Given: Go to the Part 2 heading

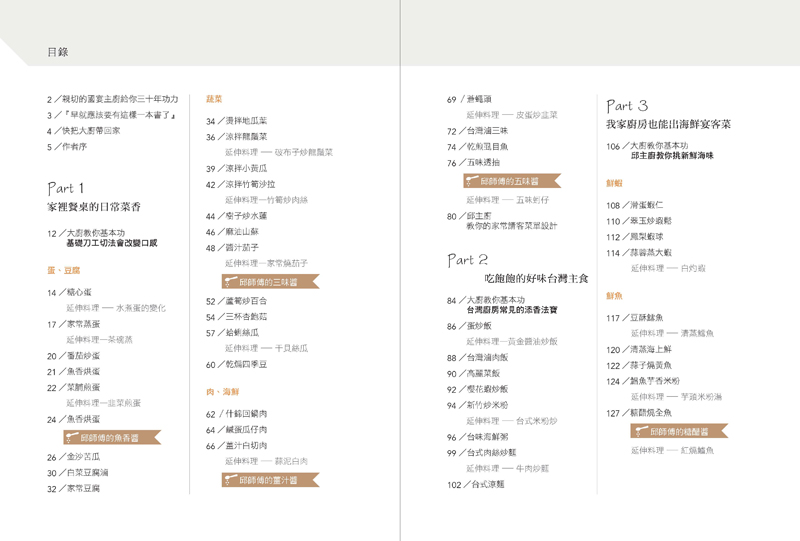Looking at the screenshot, I should point(466,259).
